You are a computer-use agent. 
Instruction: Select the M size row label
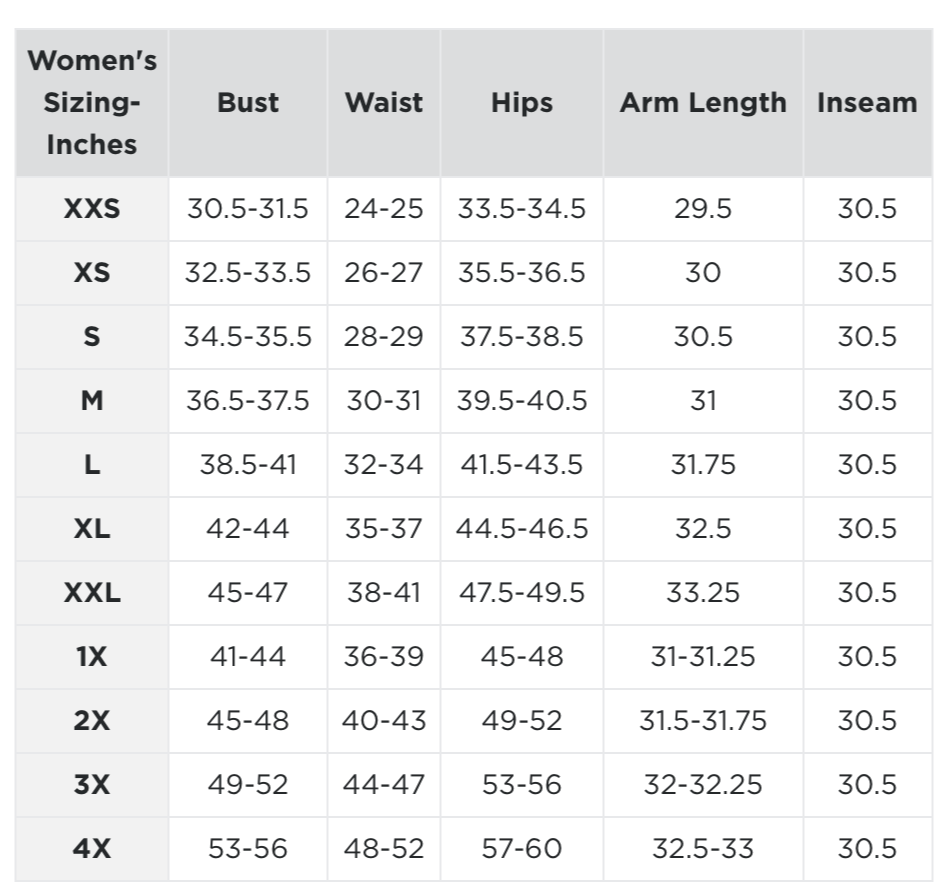coord(92,401)
